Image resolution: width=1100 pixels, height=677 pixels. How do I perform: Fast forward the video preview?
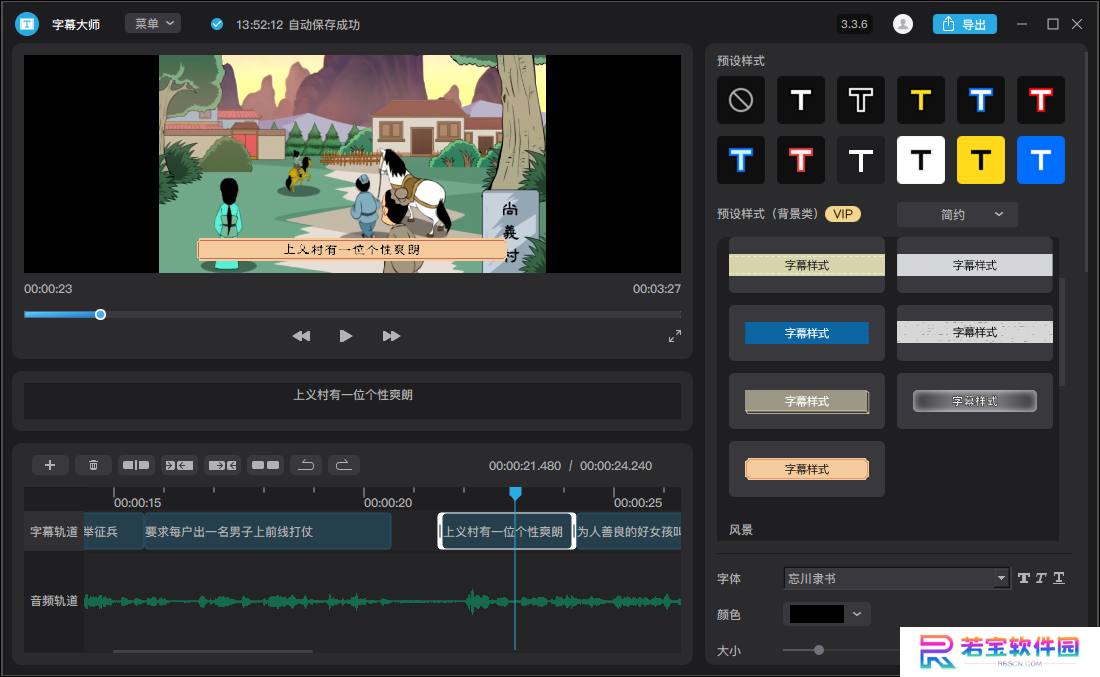(x=391, y=336)
